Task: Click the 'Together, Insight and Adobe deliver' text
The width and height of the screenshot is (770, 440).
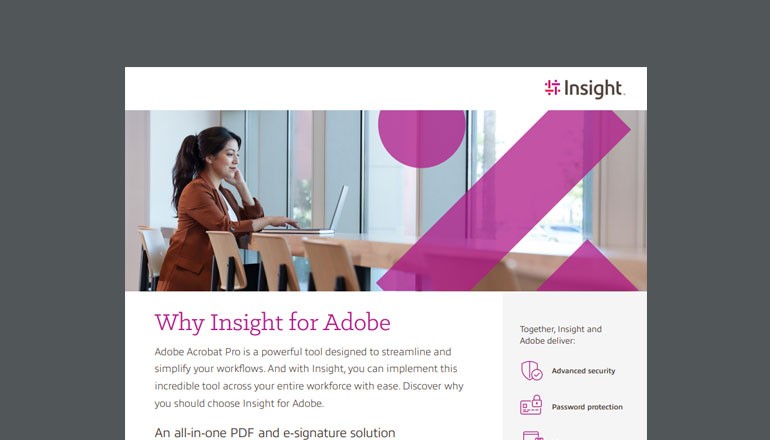Action: point(560,334)
